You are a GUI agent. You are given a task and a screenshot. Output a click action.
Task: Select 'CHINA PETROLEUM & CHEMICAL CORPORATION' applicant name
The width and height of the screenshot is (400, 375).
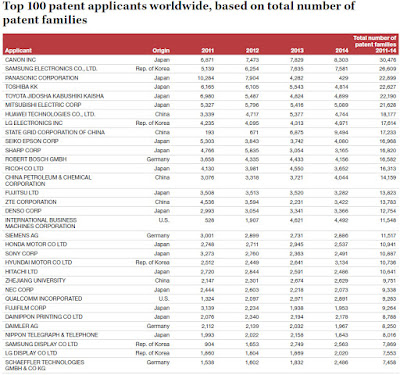(48, 180)
